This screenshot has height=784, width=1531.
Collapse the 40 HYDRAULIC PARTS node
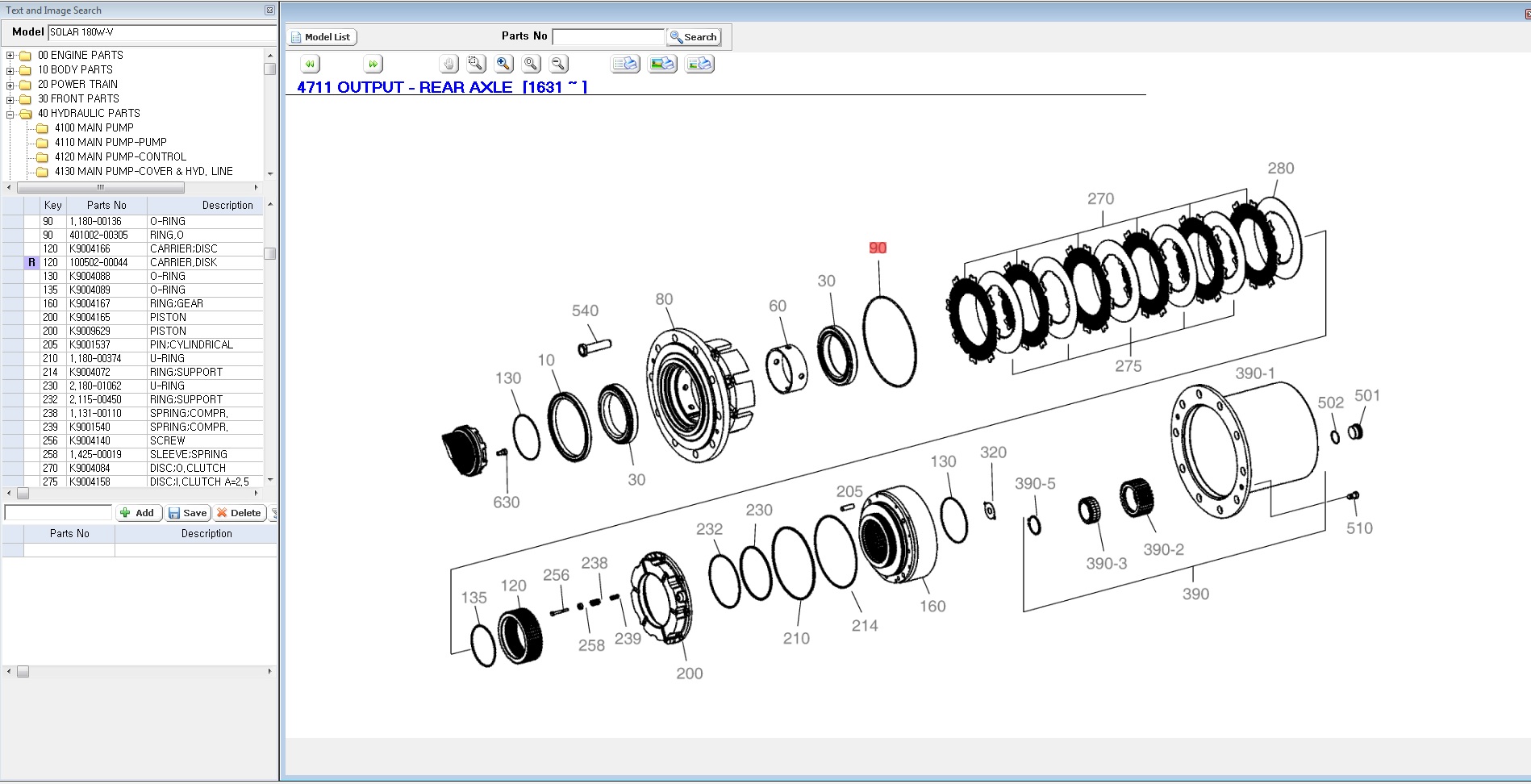[x=10, y=114]
